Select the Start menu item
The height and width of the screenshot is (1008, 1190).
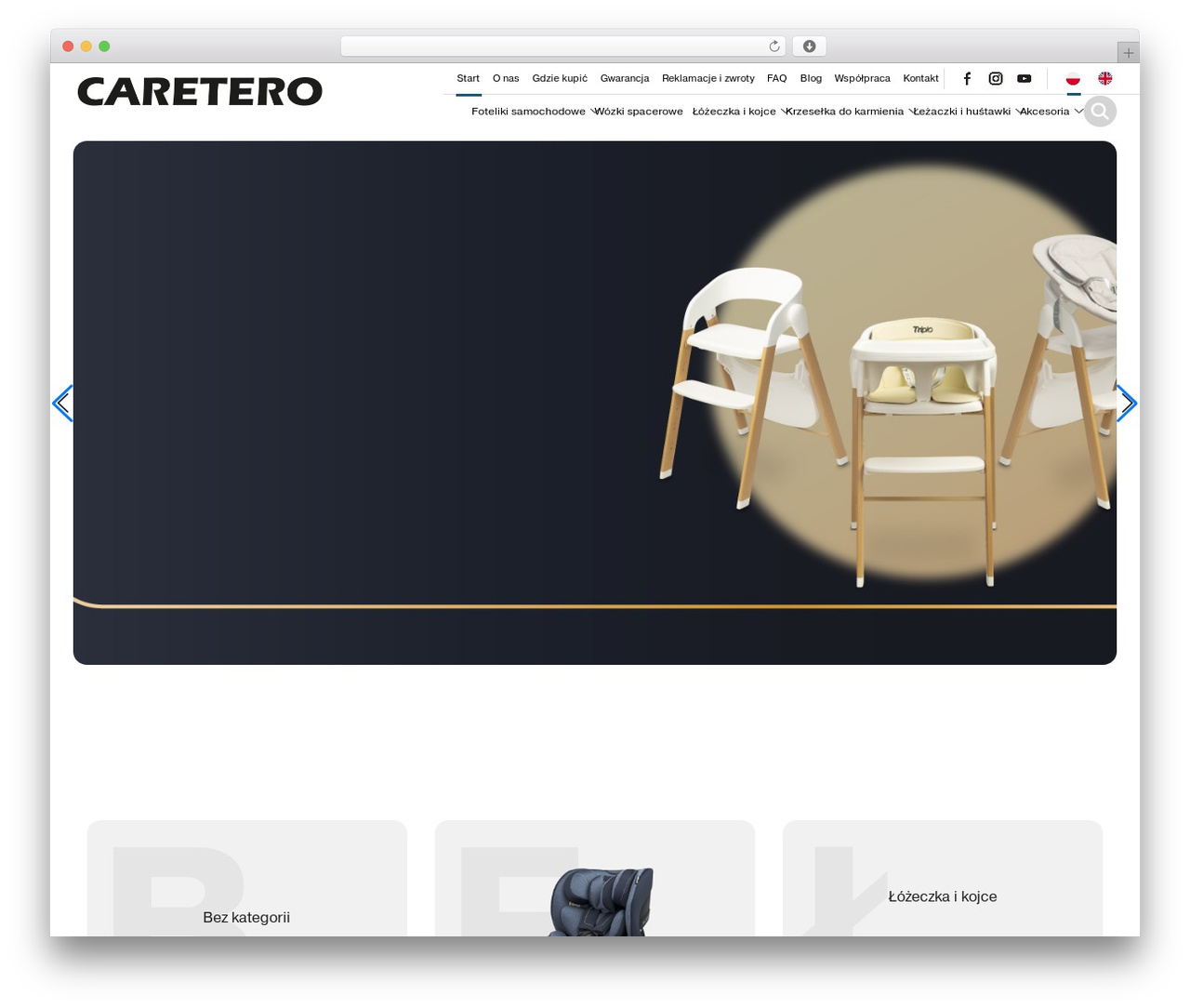(x=469, y=79)
